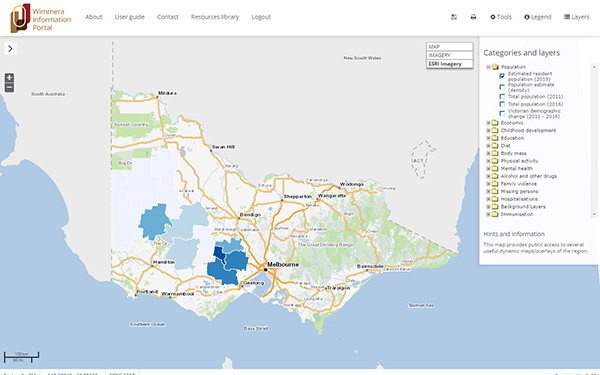Zoom in on the map
The height and width of the screenshot is (375, 600).
pyautogui.click(x=9, y=78)
